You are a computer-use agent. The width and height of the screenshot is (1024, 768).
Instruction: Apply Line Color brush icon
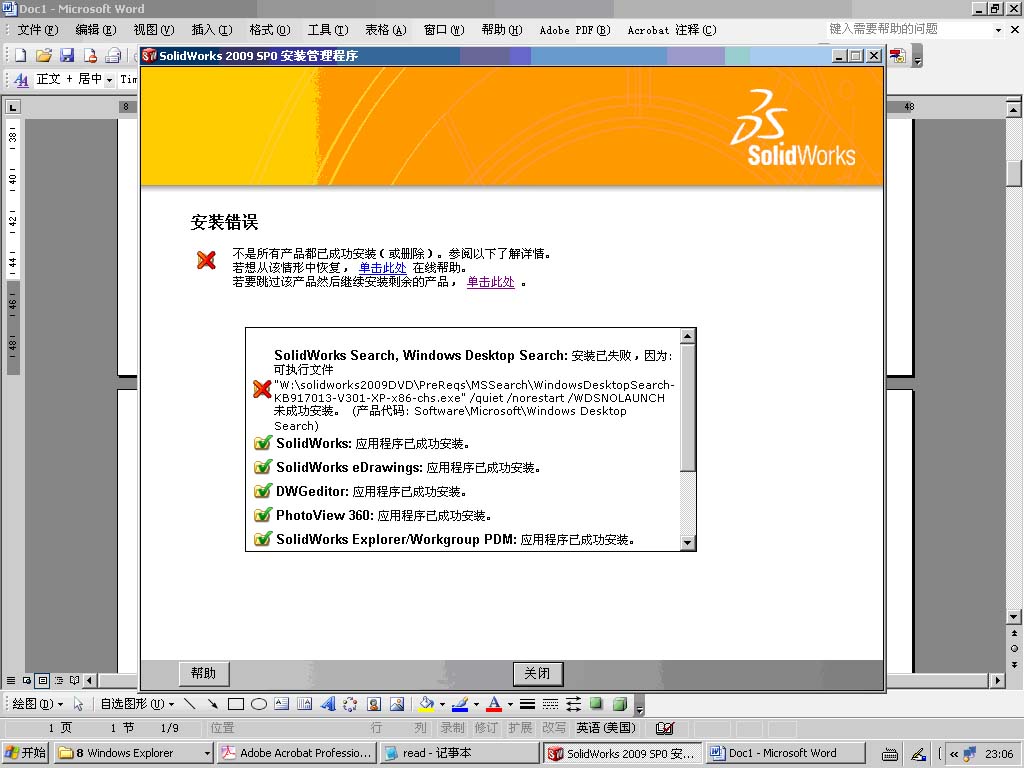click(x=460, y=704)
